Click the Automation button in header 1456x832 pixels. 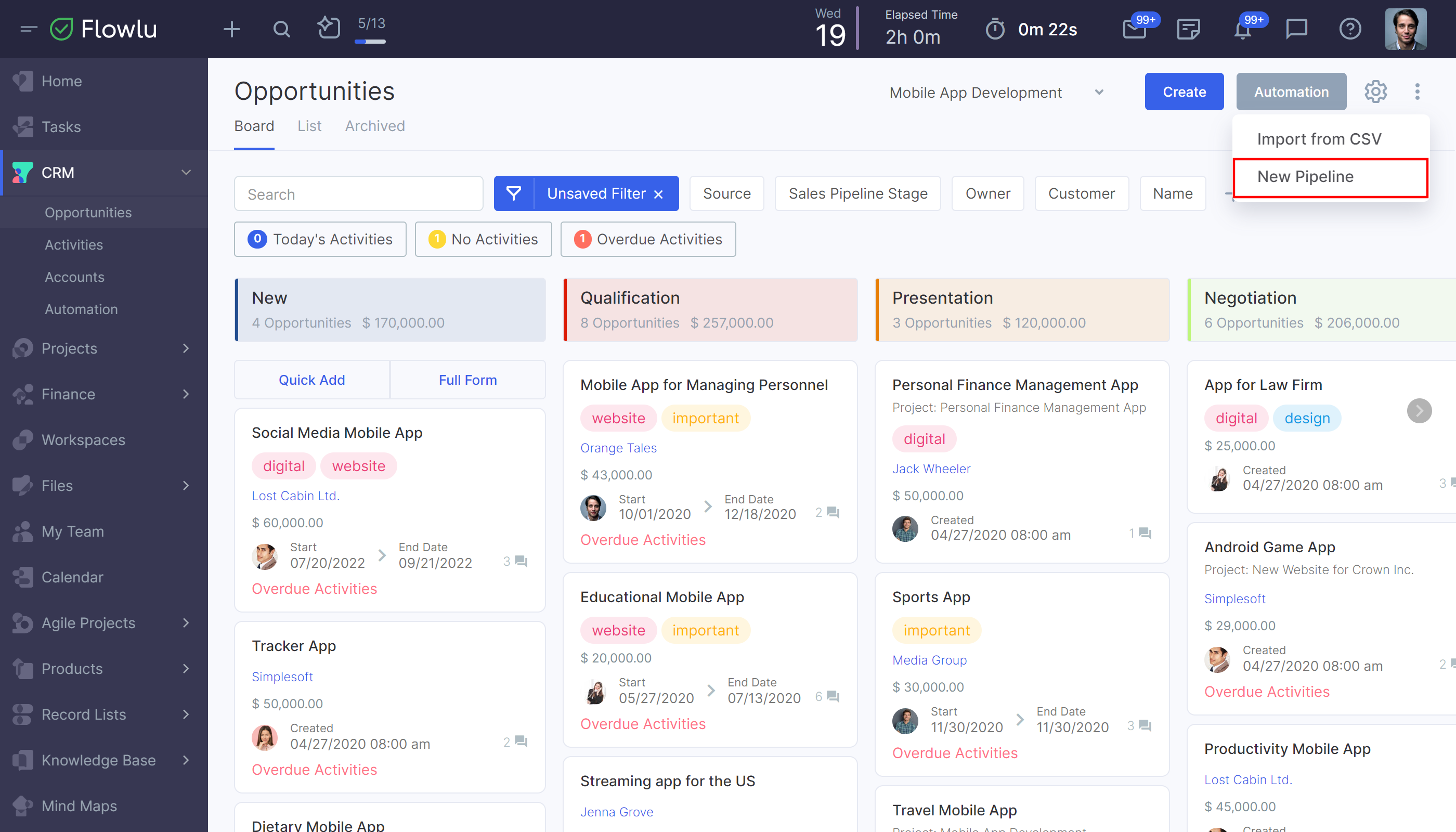(1291, 92)
